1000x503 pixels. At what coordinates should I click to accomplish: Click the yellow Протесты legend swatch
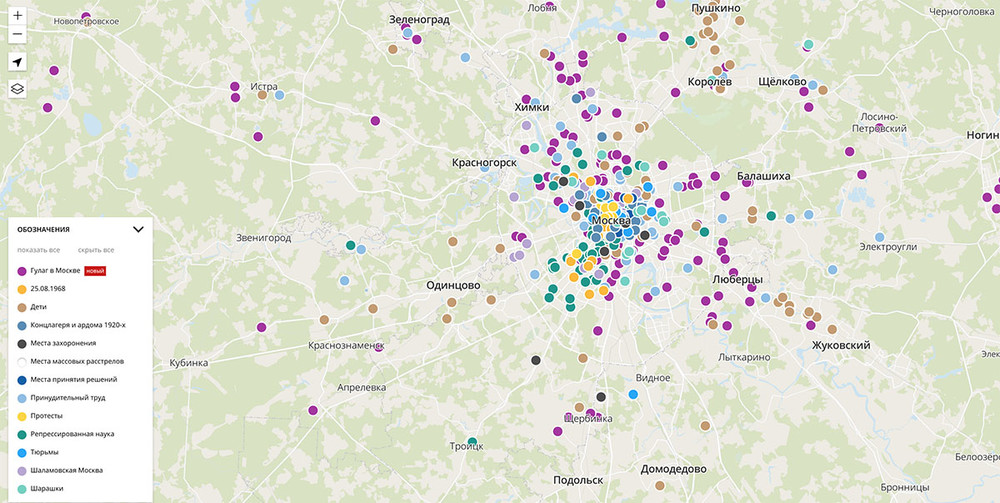(x=22, y=416)
